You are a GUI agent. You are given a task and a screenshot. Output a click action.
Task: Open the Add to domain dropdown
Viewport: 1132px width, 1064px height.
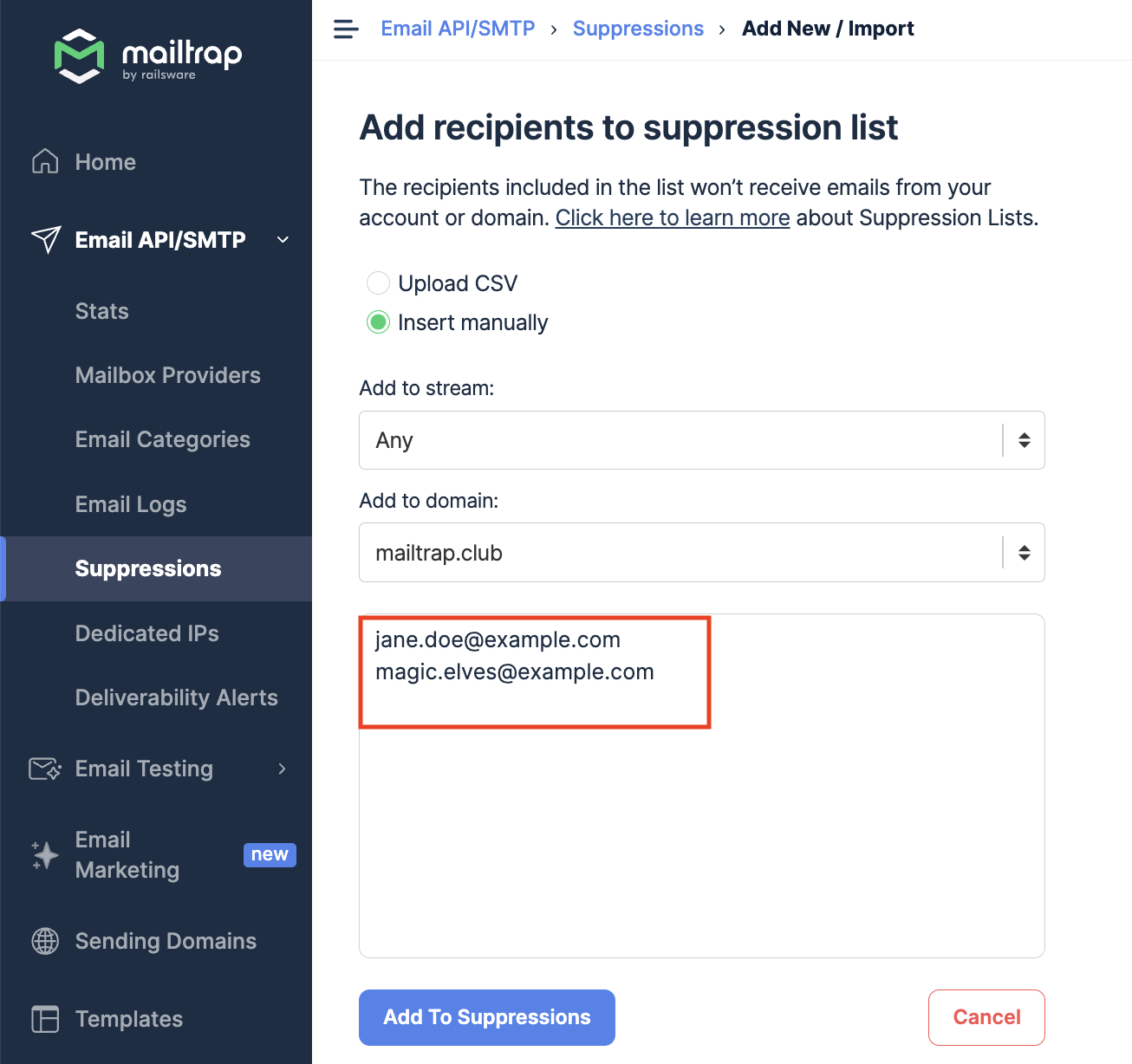point(701,553)
